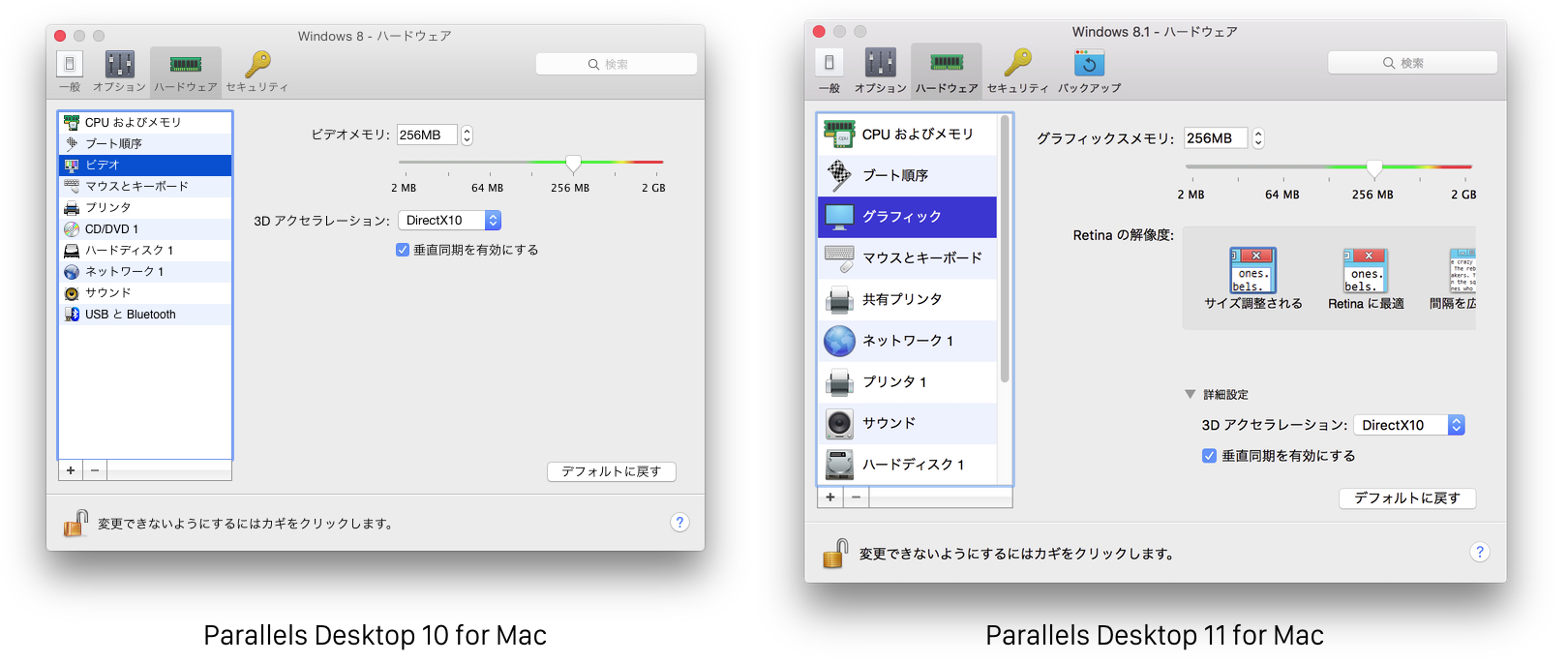Select ネットワーク 1 in Windows 8 hardware list

pos(145,271)
